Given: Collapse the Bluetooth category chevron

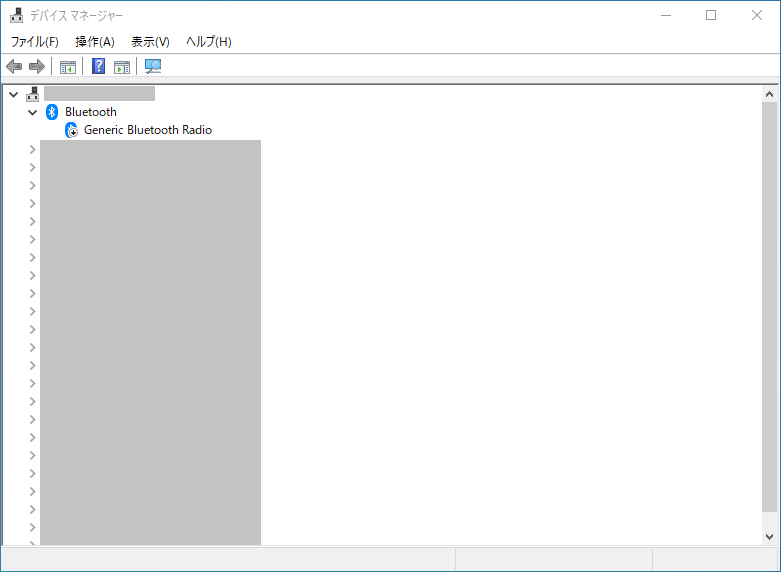Looking at the screenshot, I should 32,112.
